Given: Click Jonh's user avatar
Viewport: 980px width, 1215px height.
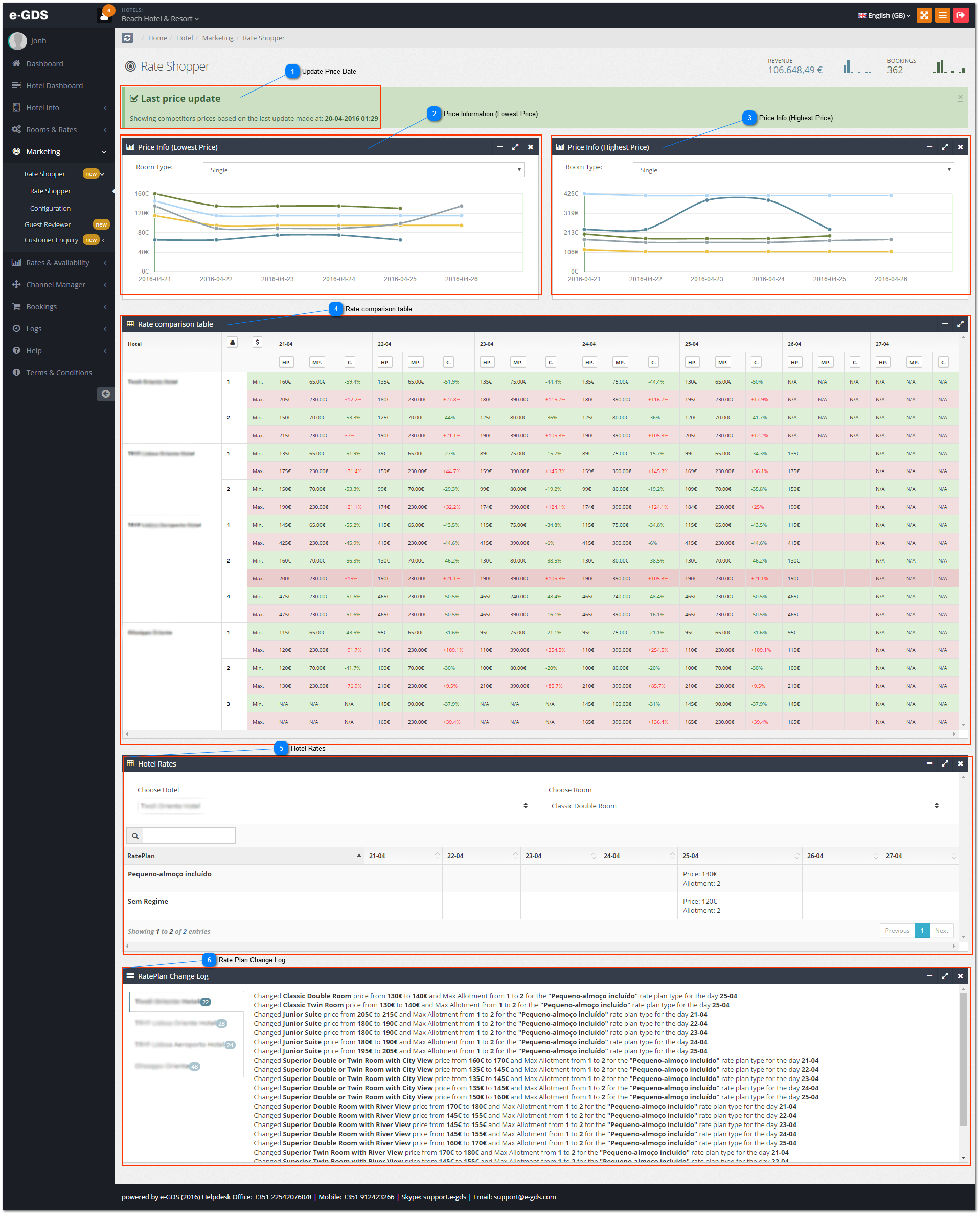Looking at the screenshot, I should (17, 40).
